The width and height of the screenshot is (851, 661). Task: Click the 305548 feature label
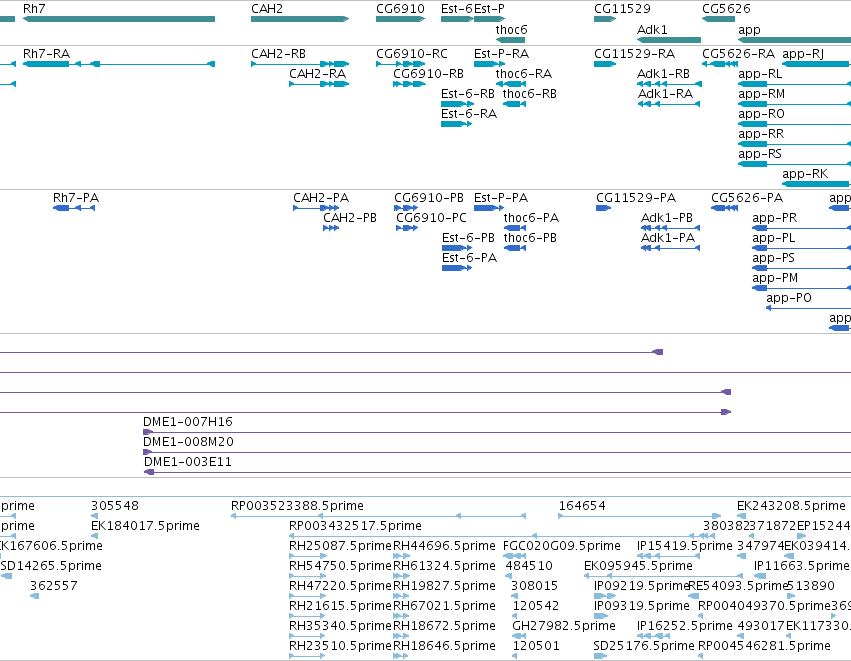115,506
